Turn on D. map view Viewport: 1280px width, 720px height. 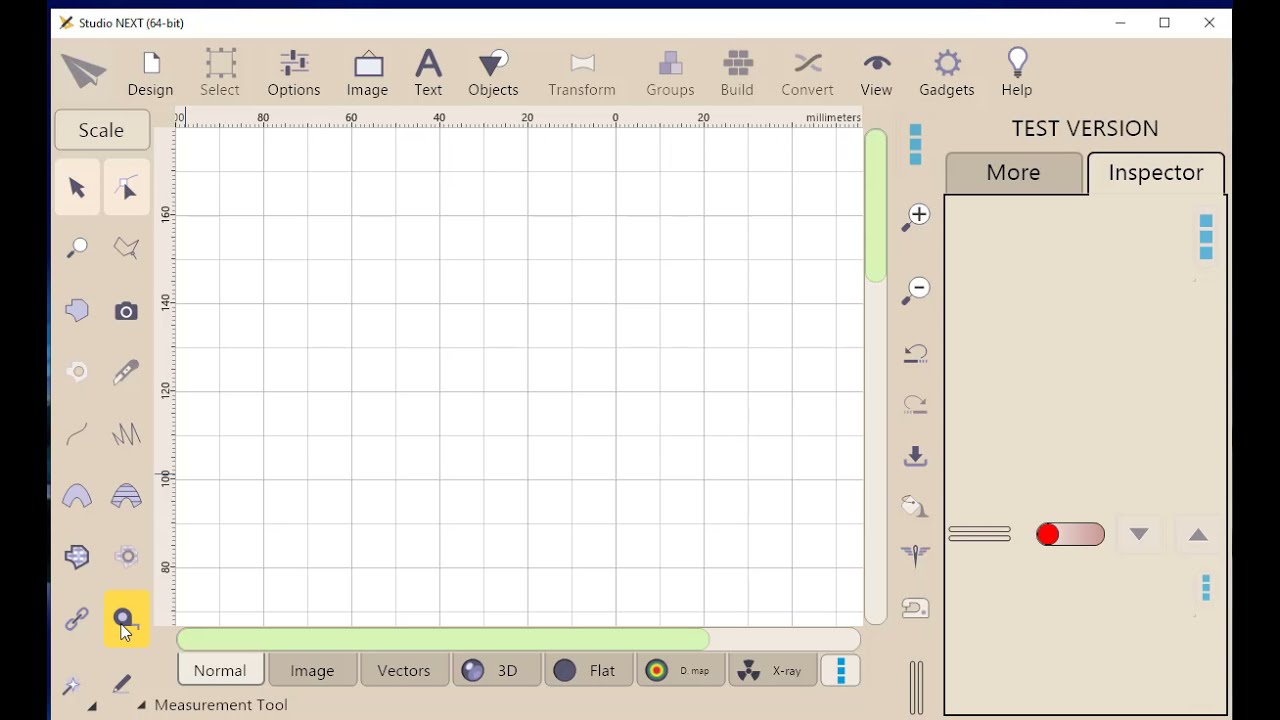(681, 671)
